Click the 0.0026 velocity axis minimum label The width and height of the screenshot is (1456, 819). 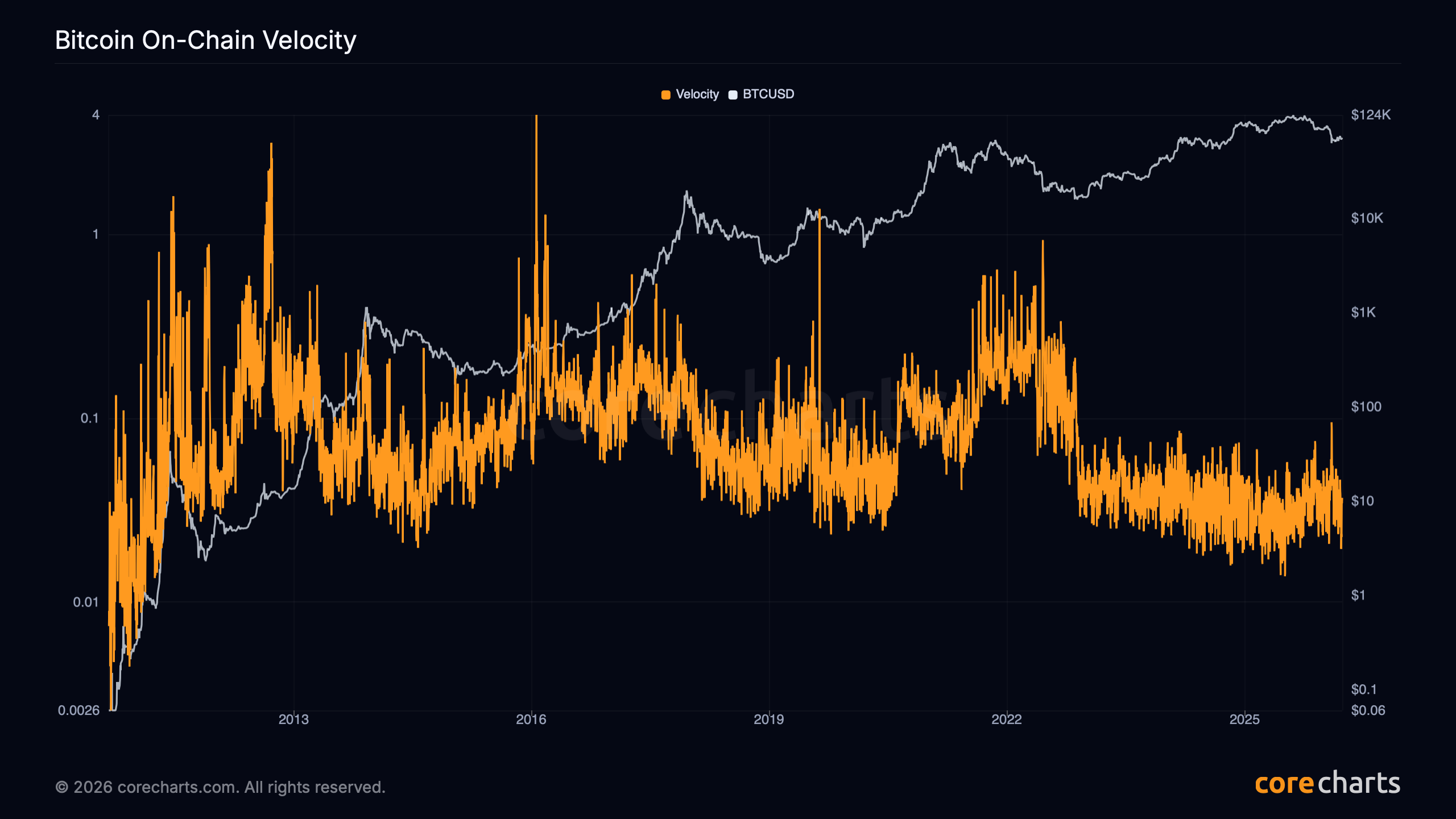click(78, 710)
